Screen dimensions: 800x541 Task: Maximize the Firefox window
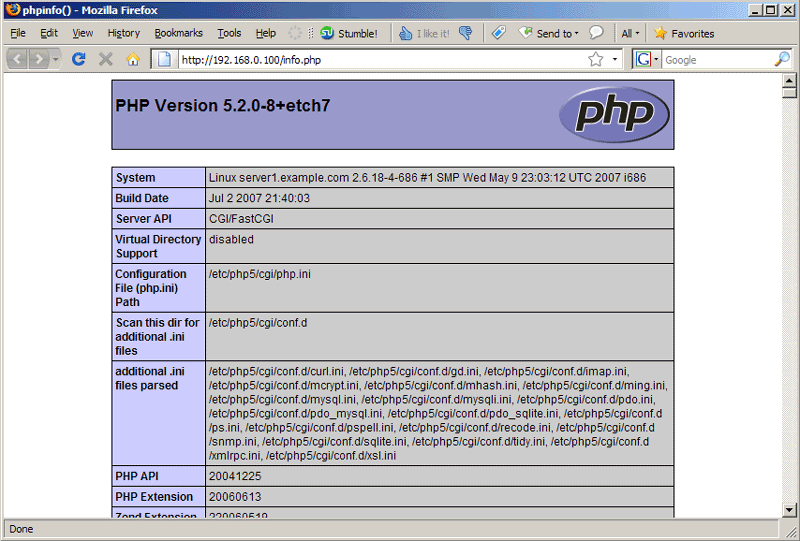(x=771, y=10)
